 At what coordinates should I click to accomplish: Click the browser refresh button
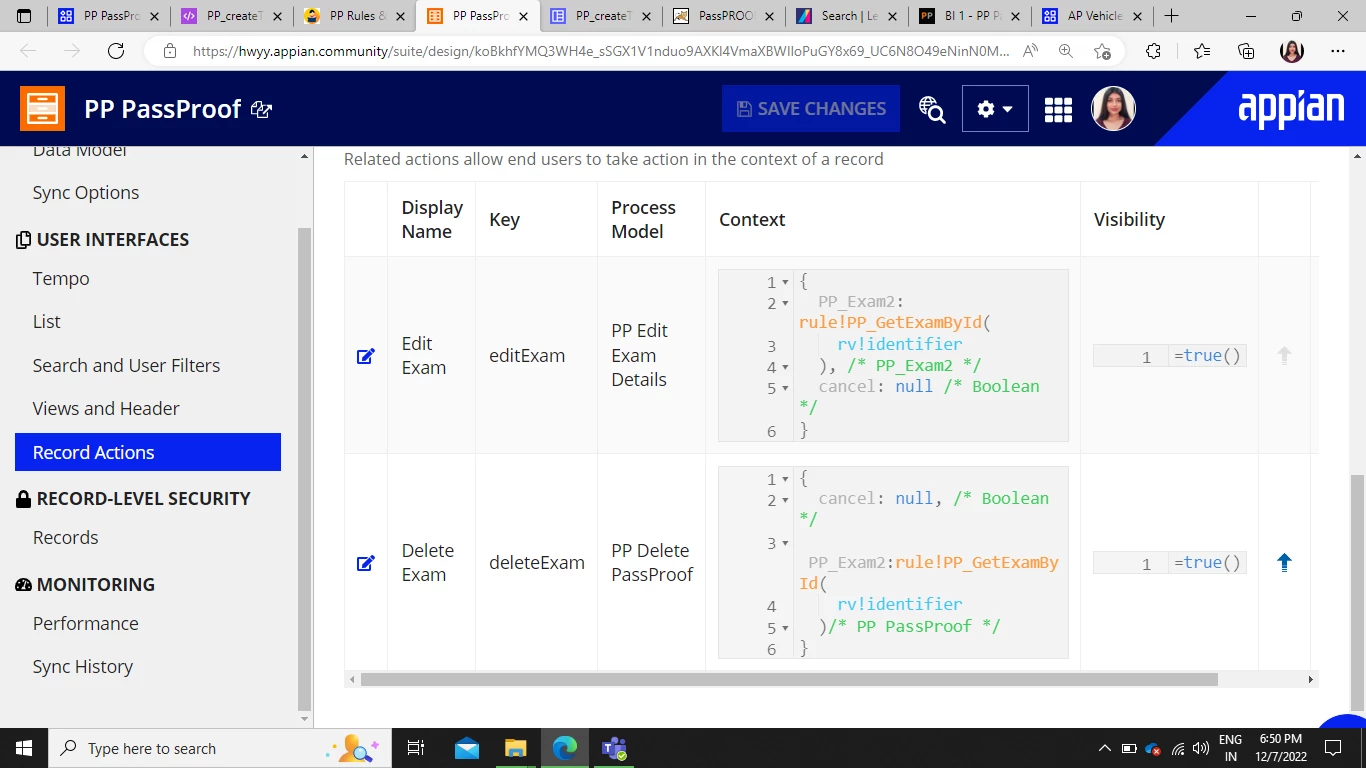(x=116, y=51)
